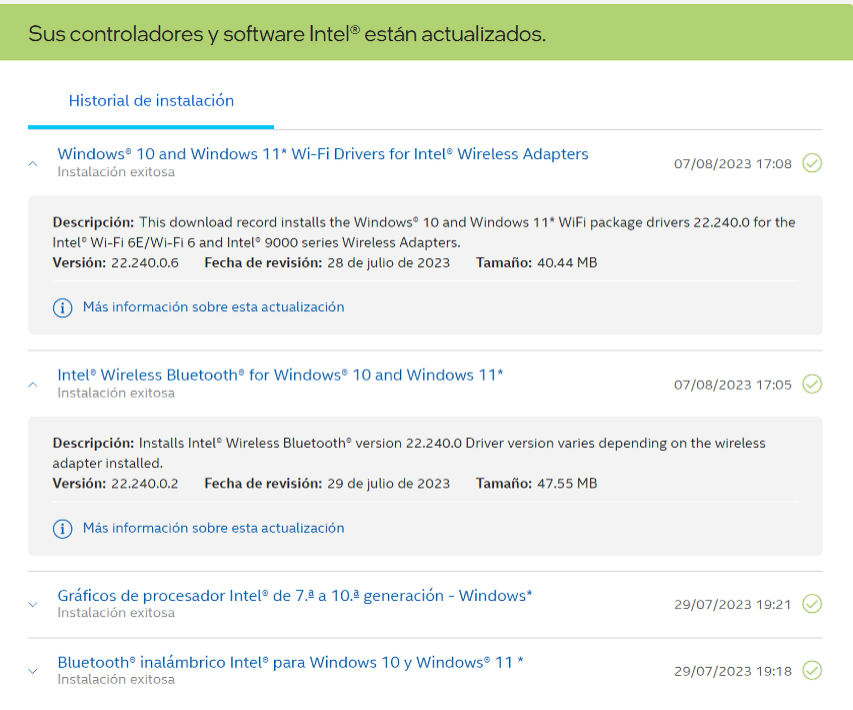This screenshot has height=710, width=853.
Task: Click the Wi-Fi Drivers success checkmark icon
Action: click(812, 163)
